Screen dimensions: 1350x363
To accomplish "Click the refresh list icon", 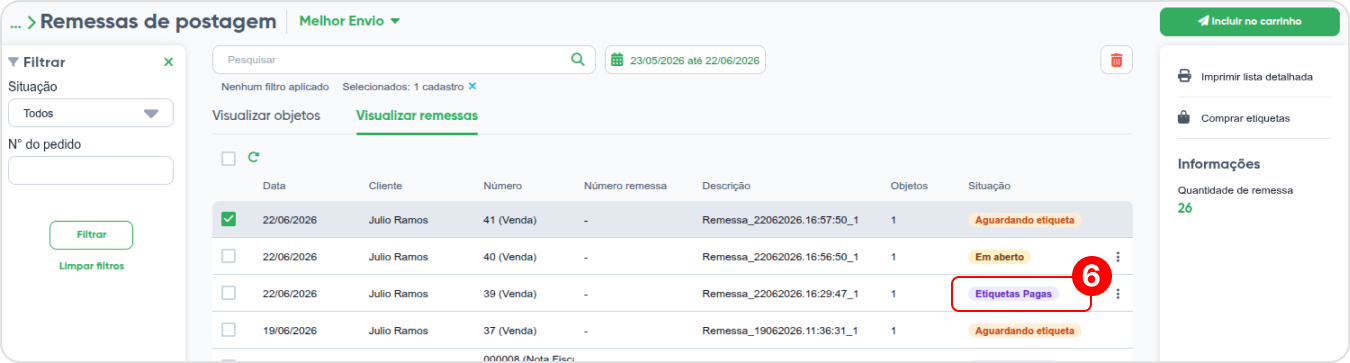I will [x=253, y=157].
